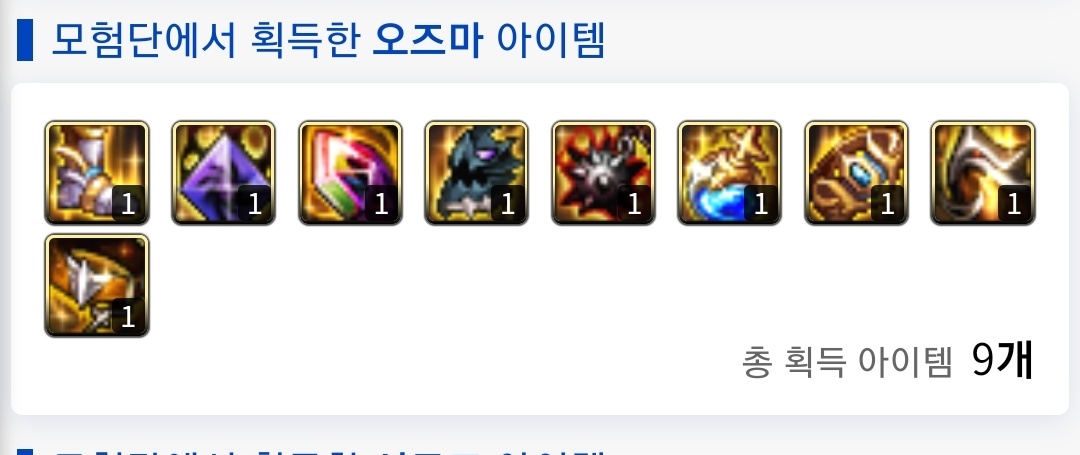
Task: Click the count badge on golden boots item
Action: [x=127, y=204]
